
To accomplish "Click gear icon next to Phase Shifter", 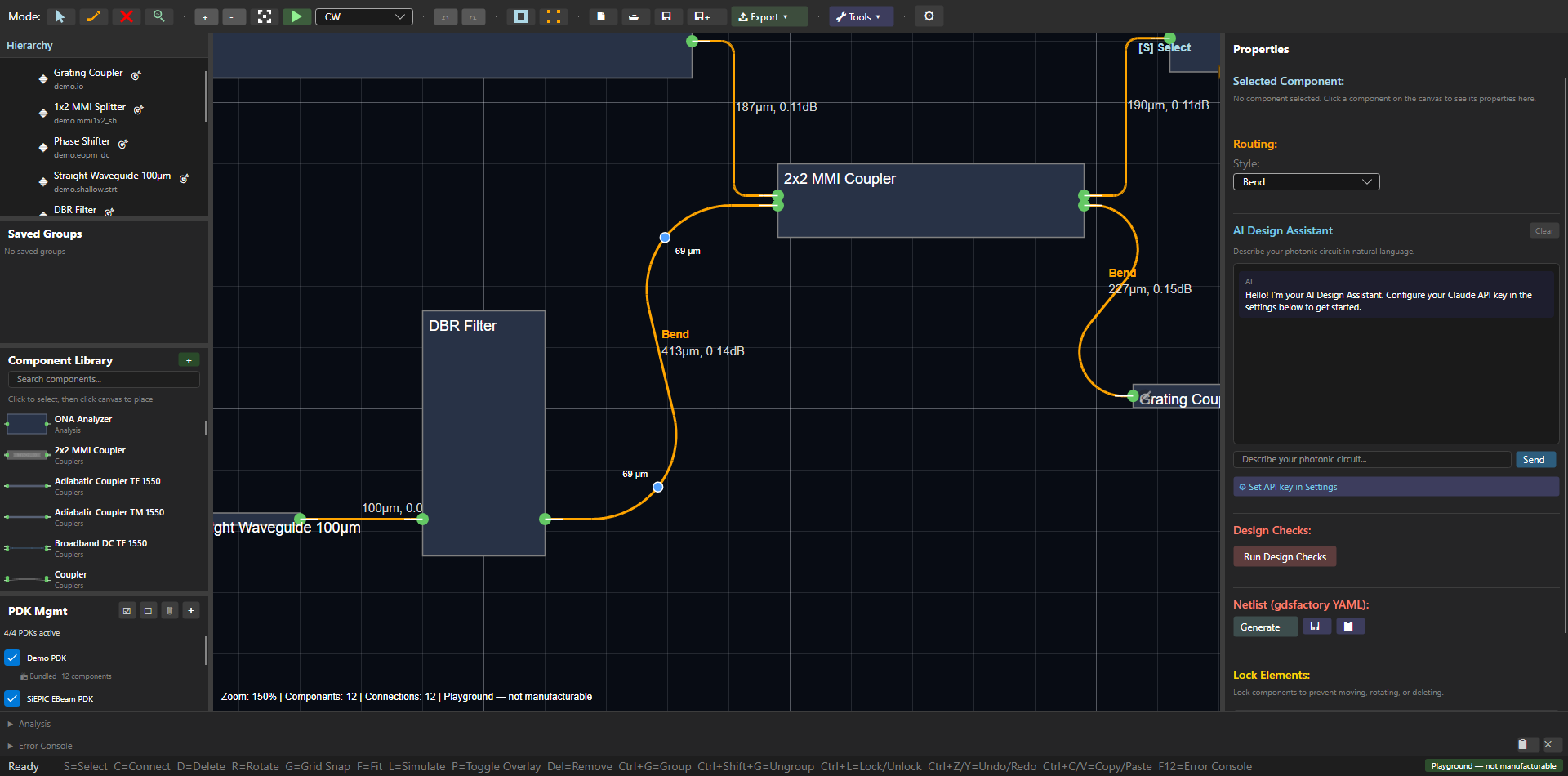I will coord(123,144).
